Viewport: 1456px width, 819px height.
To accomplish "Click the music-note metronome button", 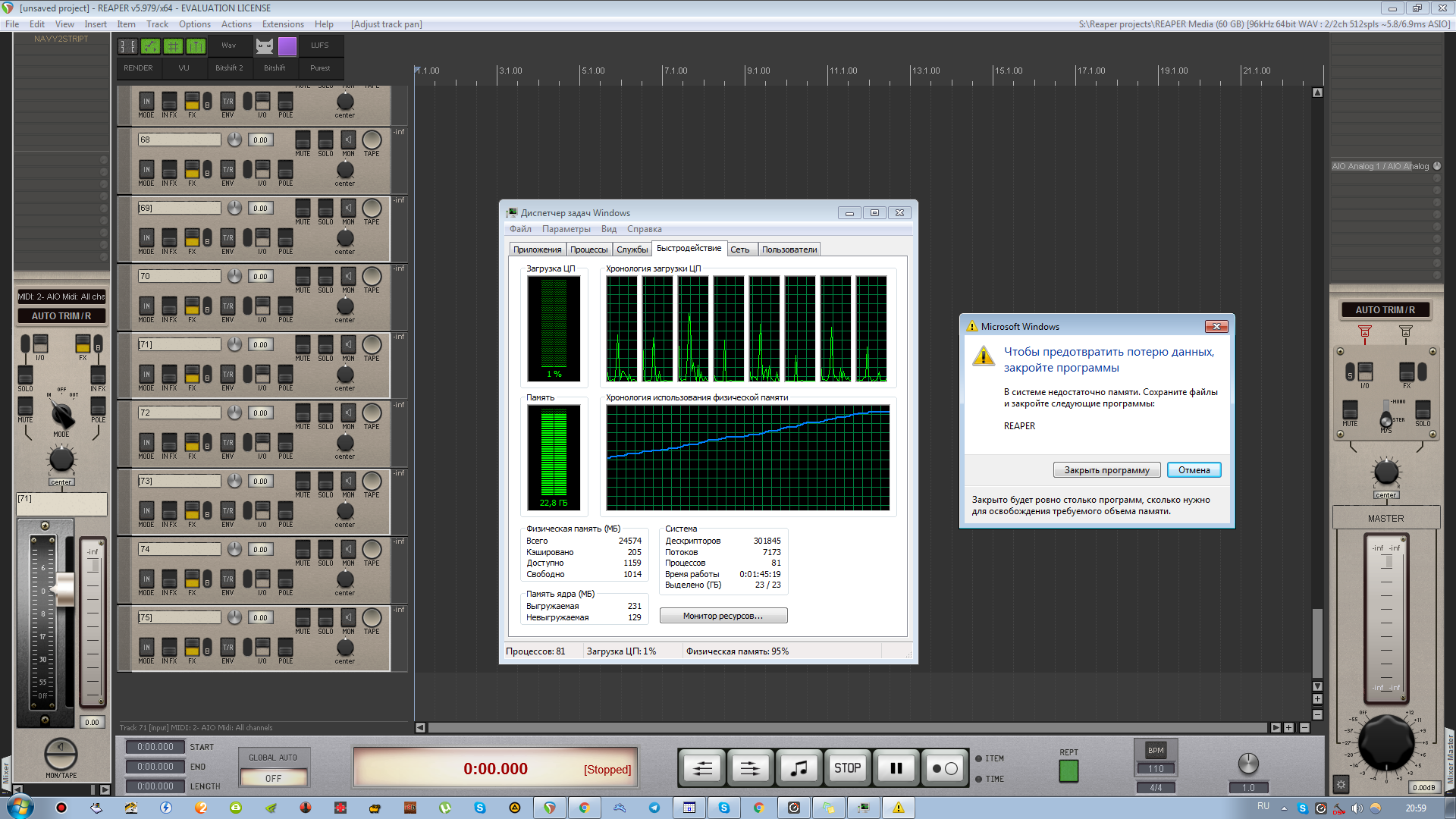I will click(799, 768).
